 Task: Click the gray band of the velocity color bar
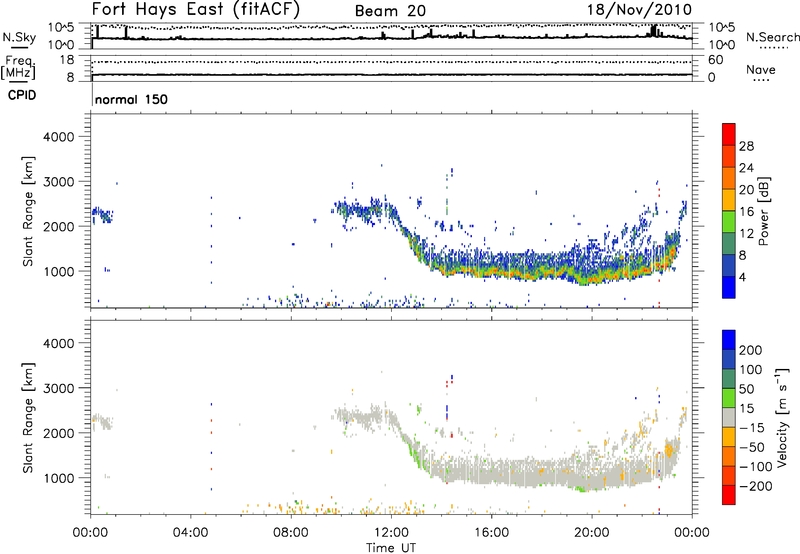pyautogui.click(x=729, y=417)
